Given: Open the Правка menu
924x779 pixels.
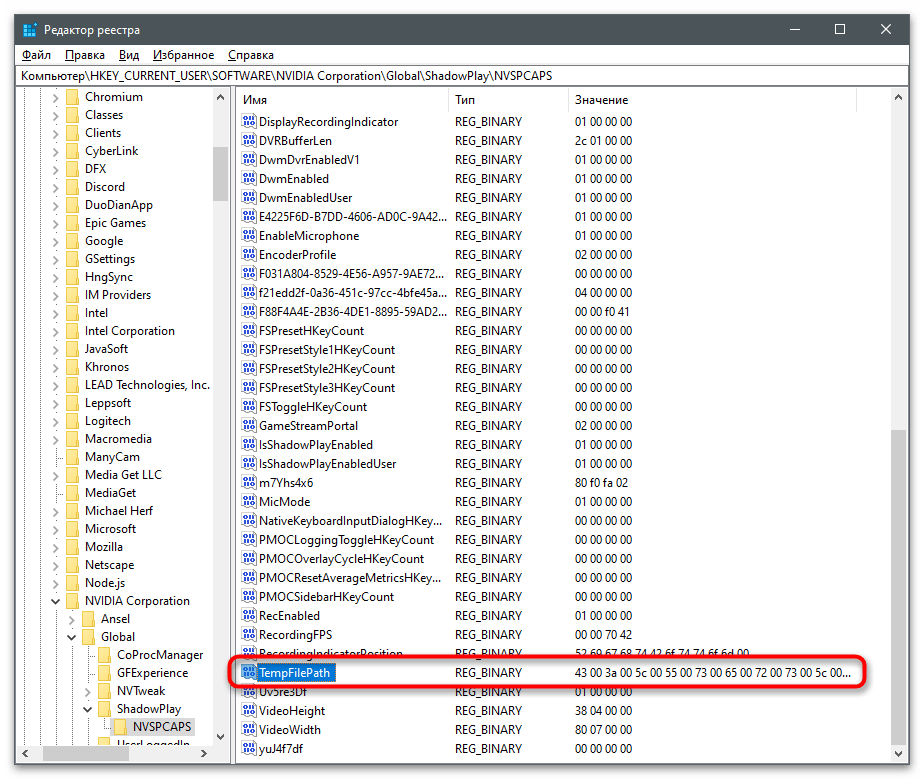Looking at the screenshot, I should pos(85,55).
